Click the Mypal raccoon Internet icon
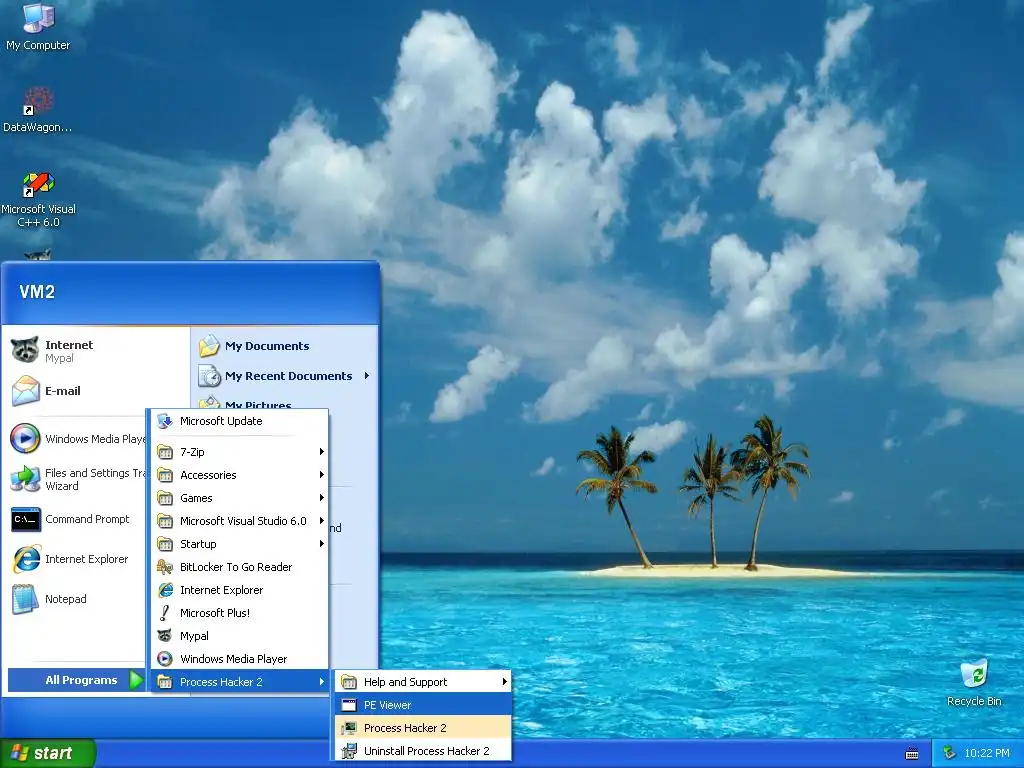 tap(25, 350)
